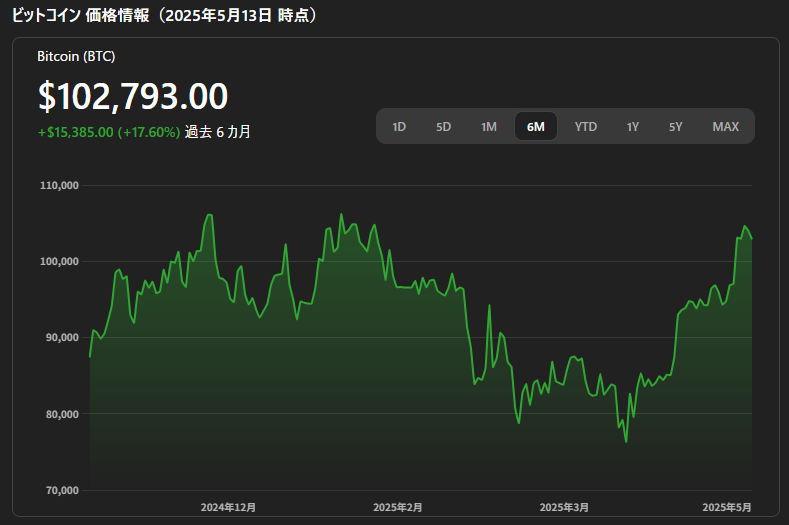Choose the 1M range option
The width and height of the screenshot is (789, 525).
pos(489,126)
